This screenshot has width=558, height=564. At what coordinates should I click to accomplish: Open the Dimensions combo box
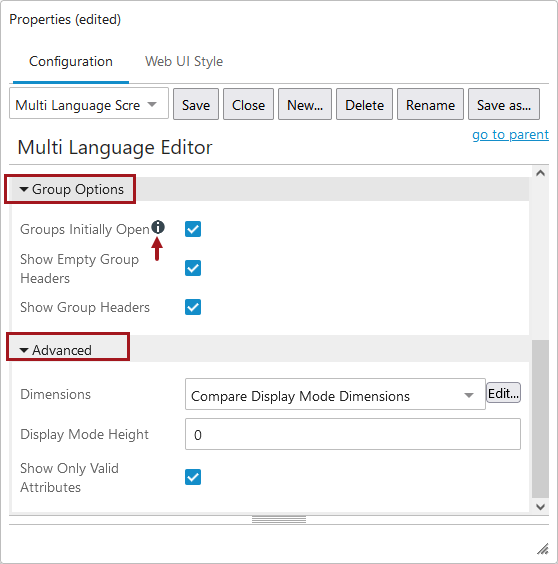point(335,394)
